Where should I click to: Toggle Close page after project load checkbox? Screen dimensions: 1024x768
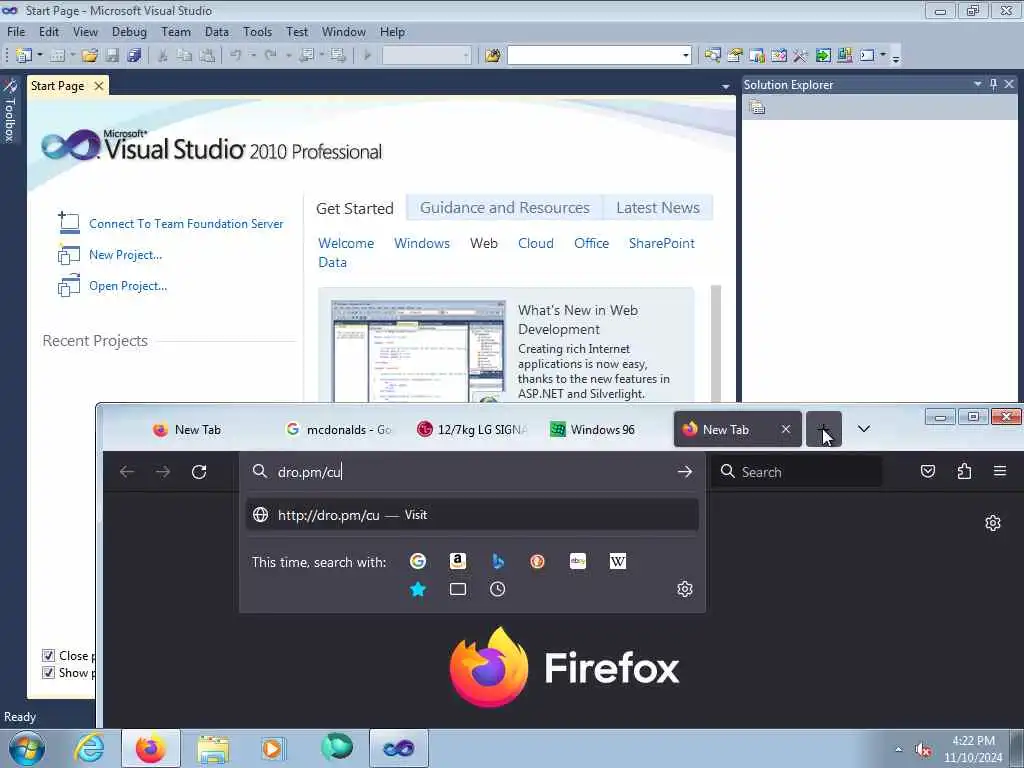click(x=48, y=656)
